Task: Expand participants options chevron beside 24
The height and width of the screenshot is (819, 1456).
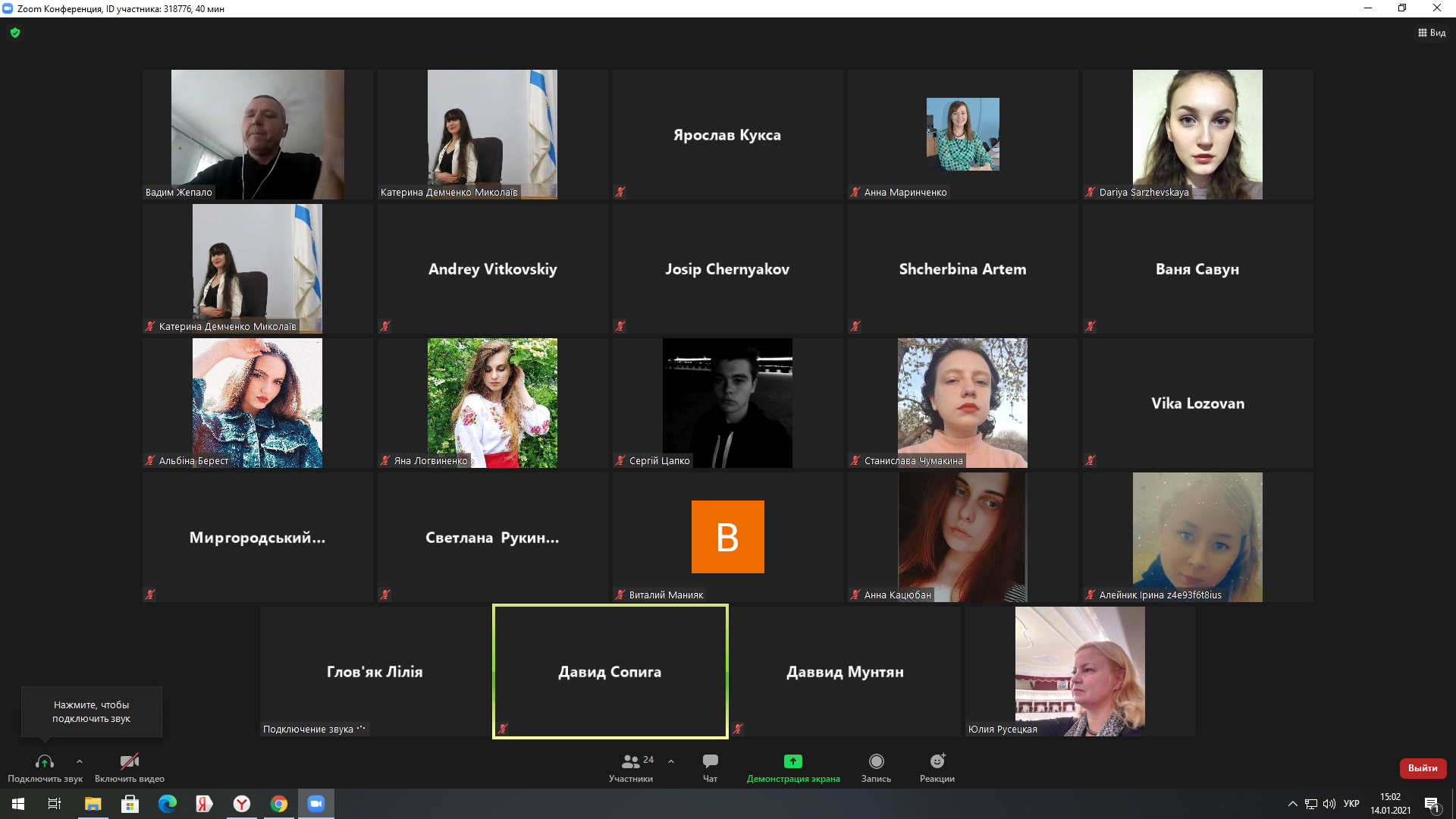Action: pos(671,761)
